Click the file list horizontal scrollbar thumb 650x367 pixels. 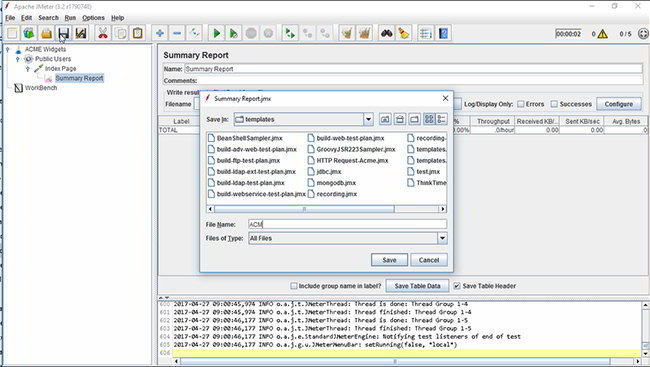[x=304, y=209]
